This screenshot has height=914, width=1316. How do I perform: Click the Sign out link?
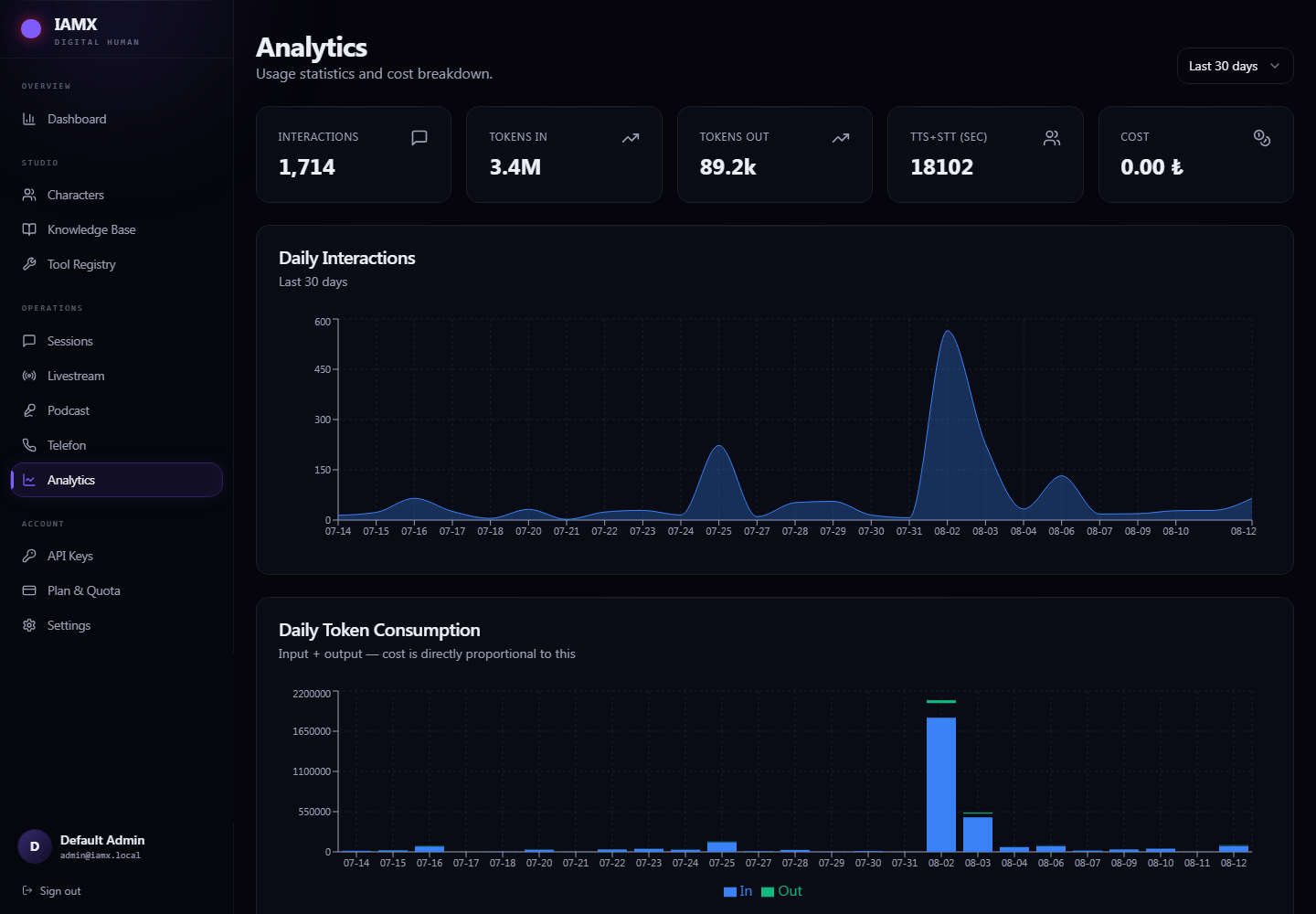point(51,891)
